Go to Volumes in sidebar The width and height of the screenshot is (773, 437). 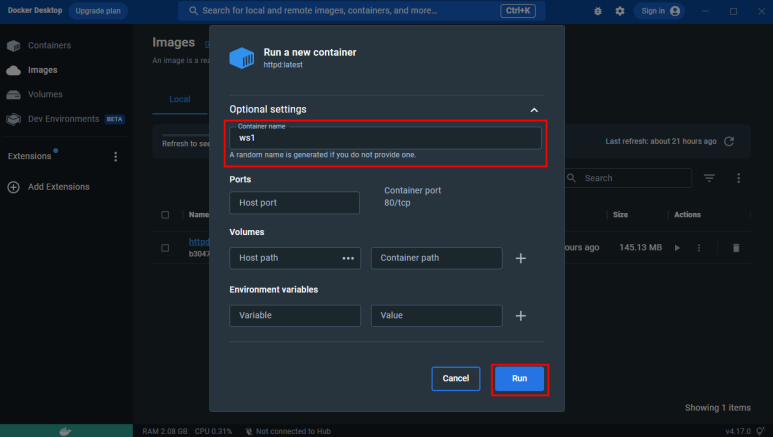(45, 94)
